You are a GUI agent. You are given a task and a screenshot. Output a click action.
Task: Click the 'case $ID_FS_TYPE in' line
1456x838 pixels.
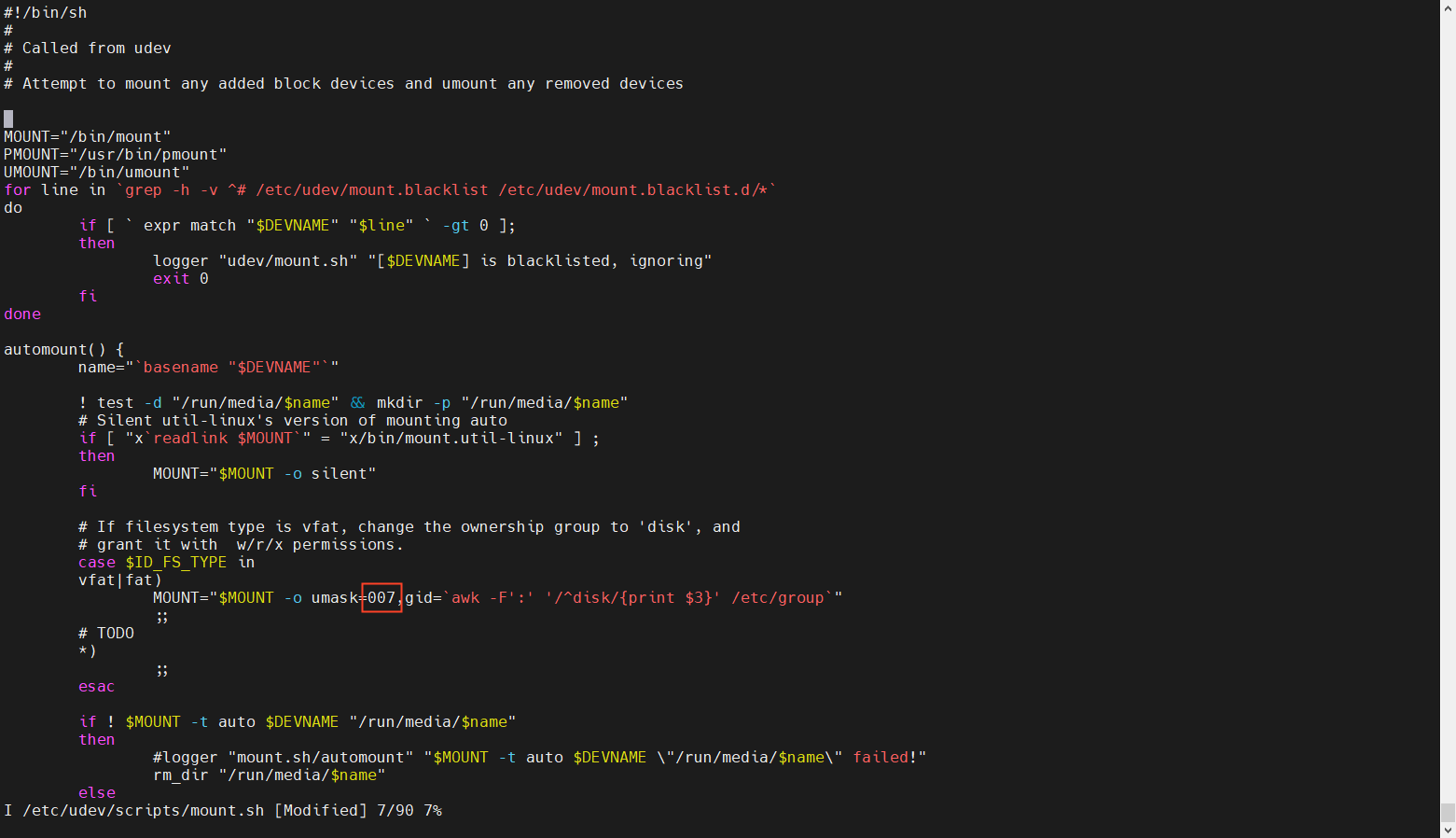click(x=167, y=562)
